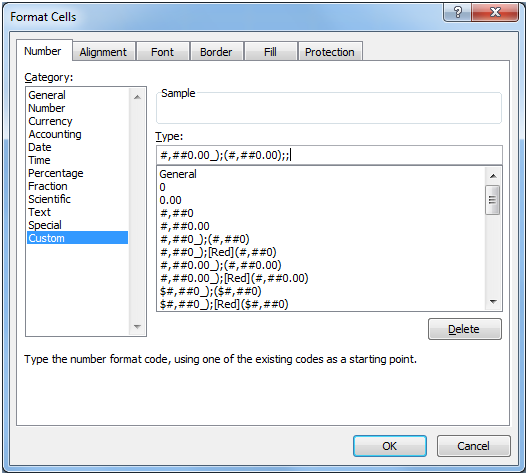
Task: Choose the Percentage category
Action: pos(56,173)
